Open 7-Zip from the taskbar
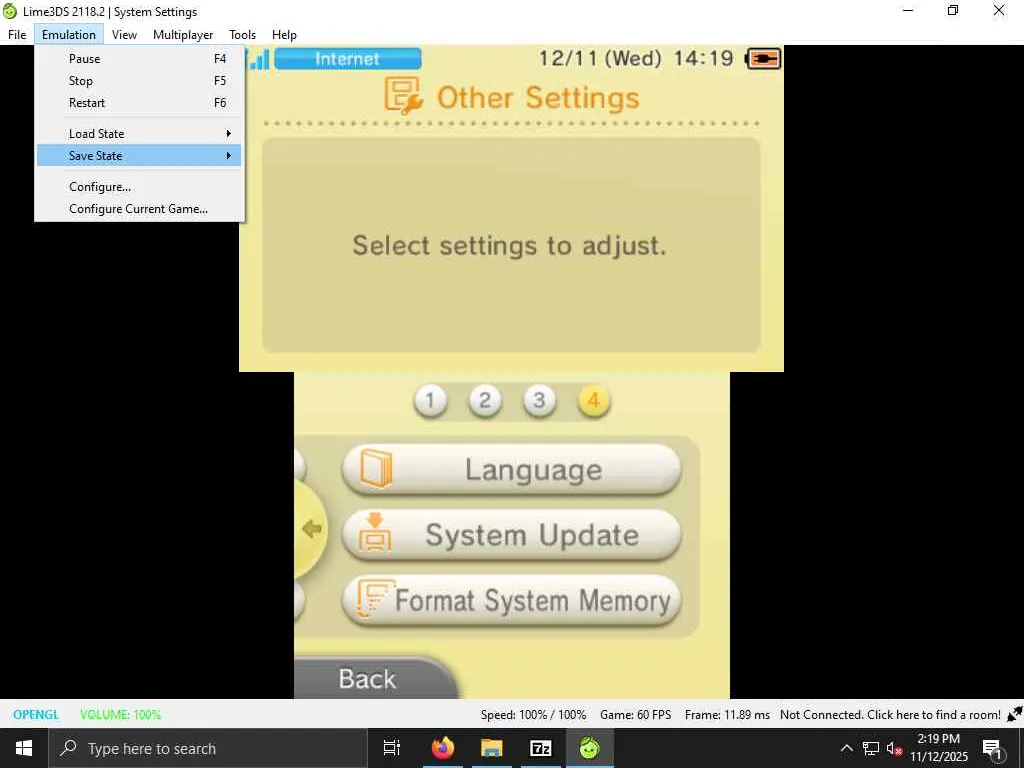The width and height of the screenshot is (1024, 768). coord(541,748)
